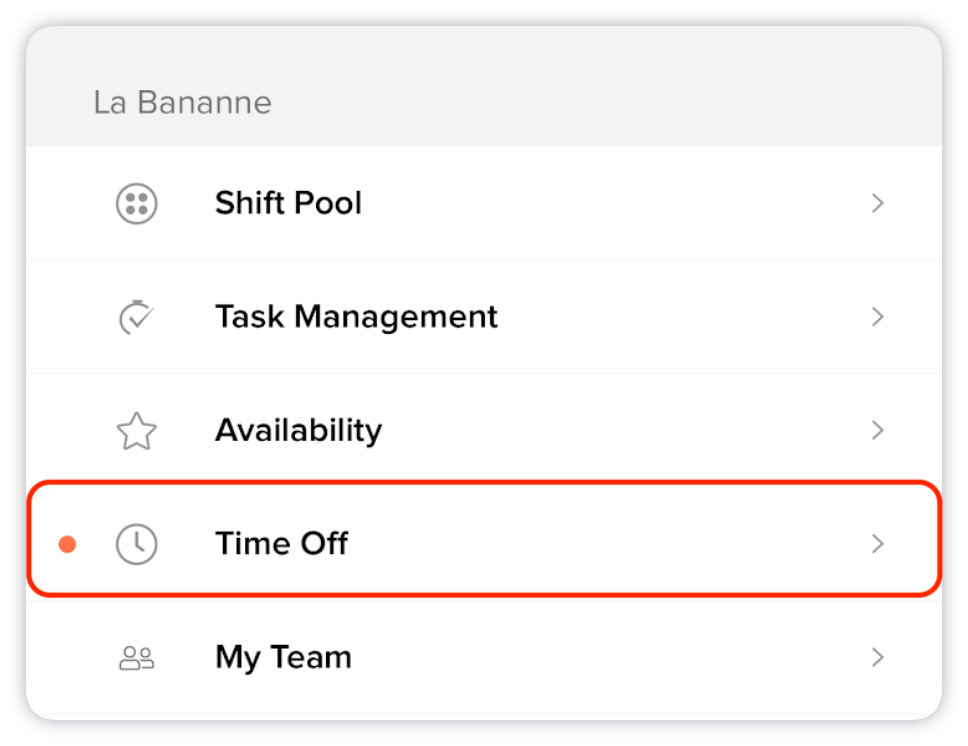Image resolution: width=968 pixels, height=746 pixels.
Task: Click the orange notification dot beside Time Off
Action: tap(67, 544)
